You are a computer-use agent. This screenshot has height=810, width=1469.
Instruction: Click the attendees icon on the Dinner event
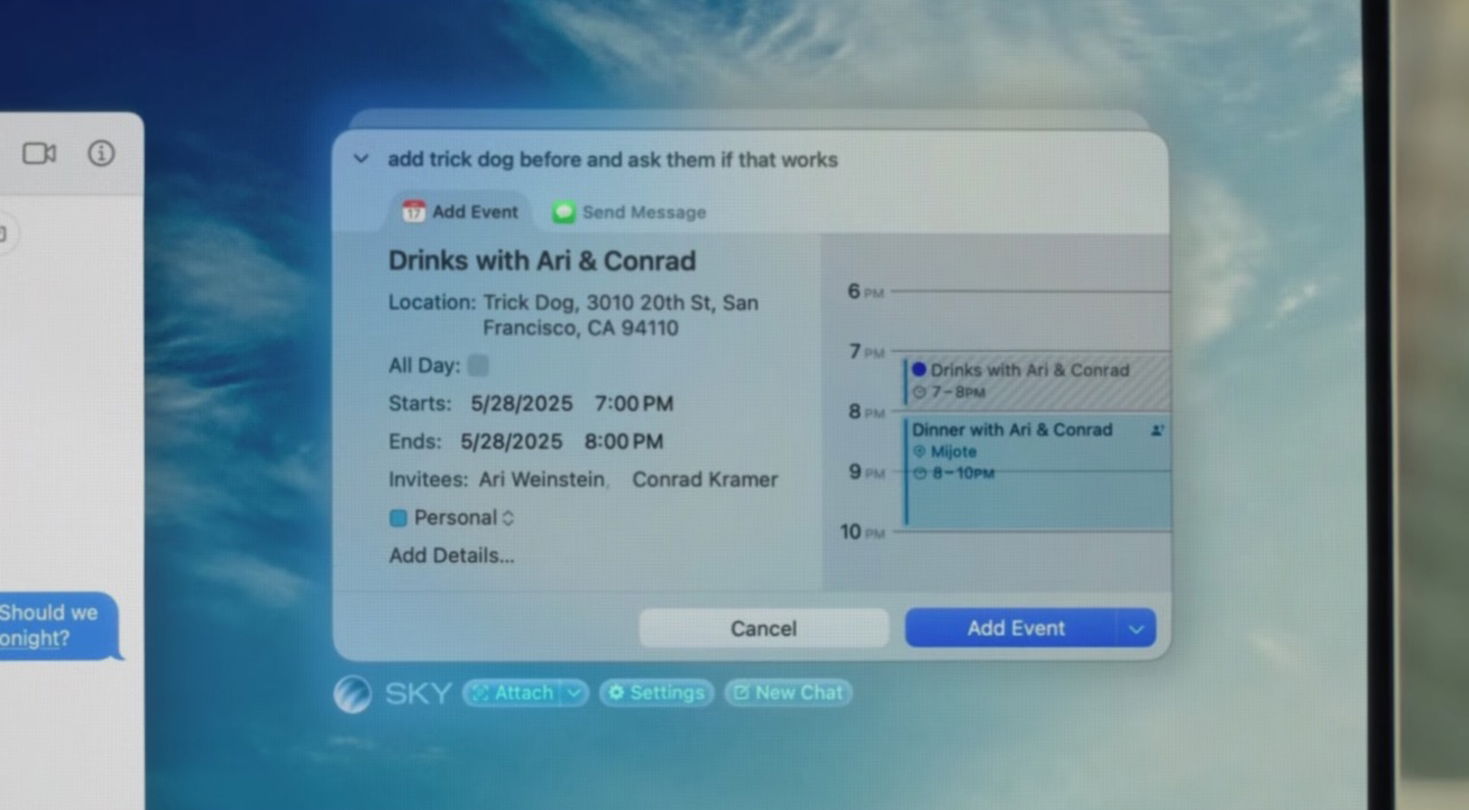pyautogui.click(x=1157, y=430)
